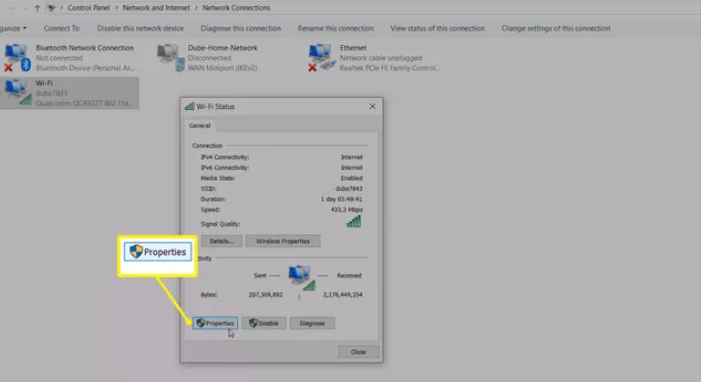Click the sent bytes value 207,309,892
701x382 pixels.
266,295
